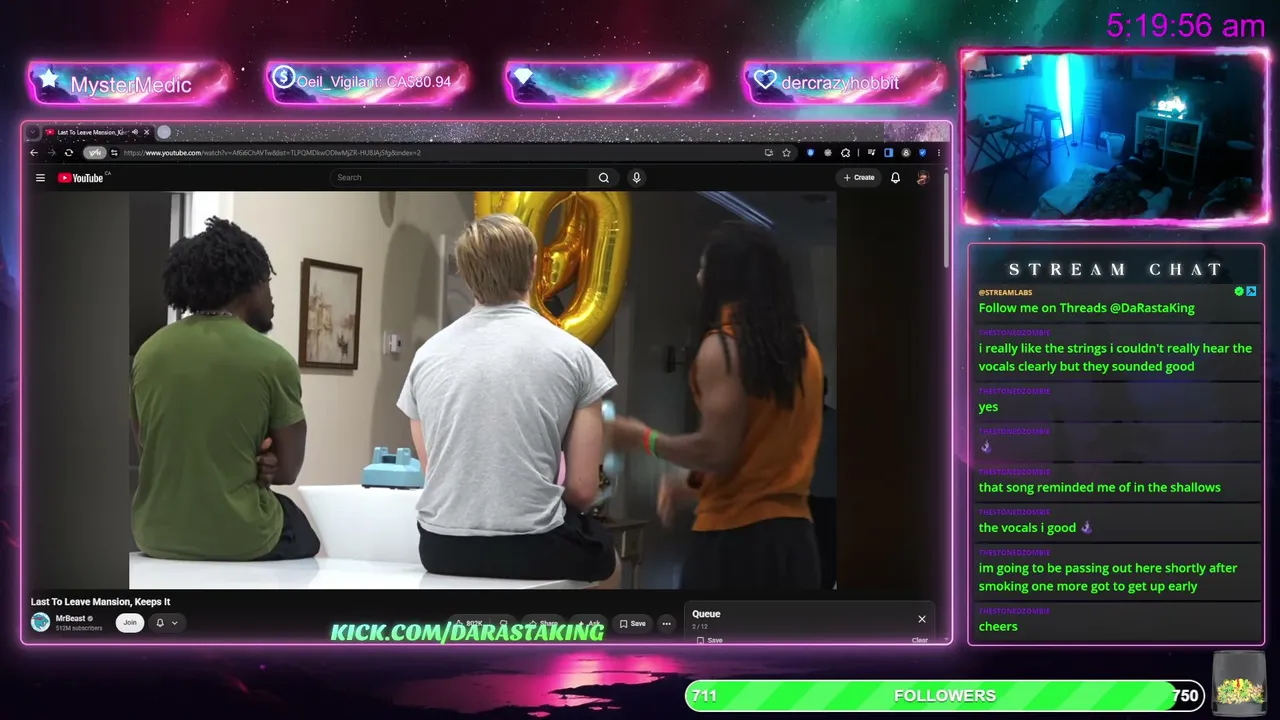This screenshot has width=1280, height=720.
Task: Click the followers goal progress bar
Action: point(945,696)
